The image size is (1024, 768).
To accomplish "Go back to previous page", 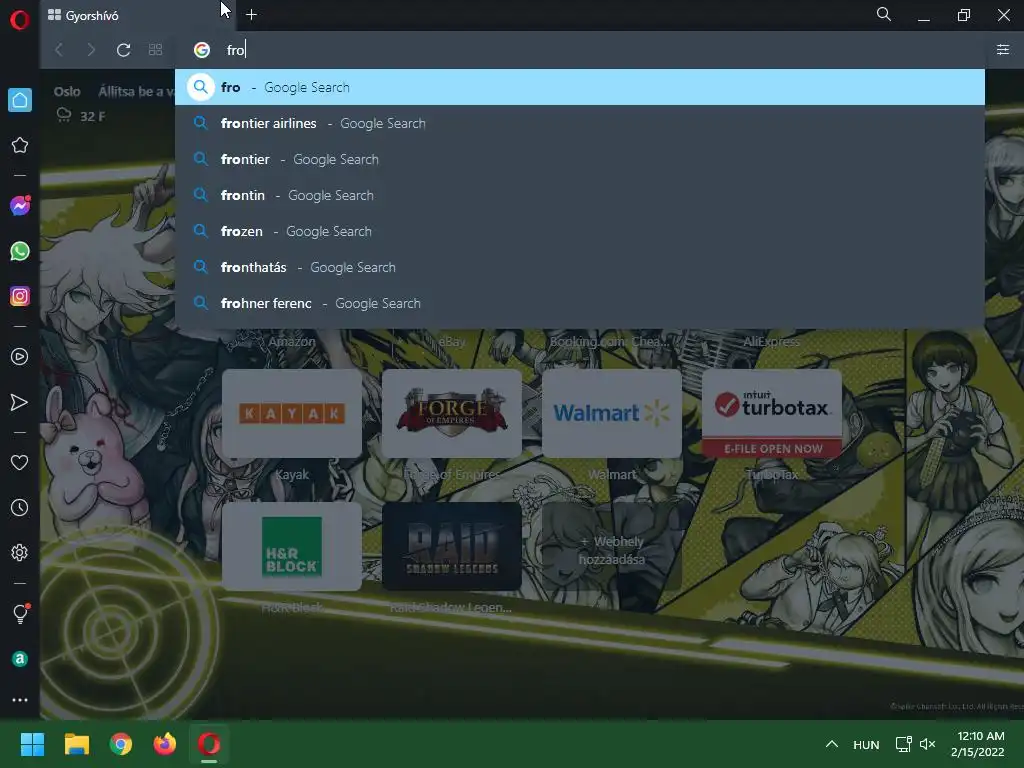I will click(59, 50).
